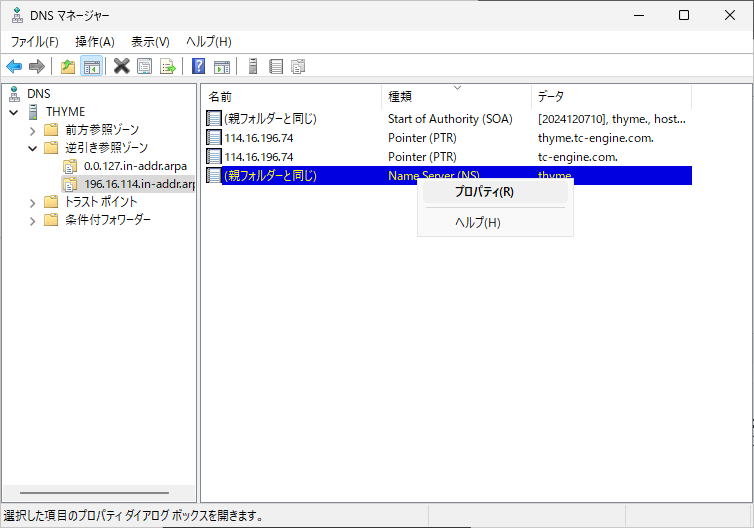The width and height of the screenshot is (754, 528).
Task: Select the 条件付フォワーダー label
Action: coord(108,220)
